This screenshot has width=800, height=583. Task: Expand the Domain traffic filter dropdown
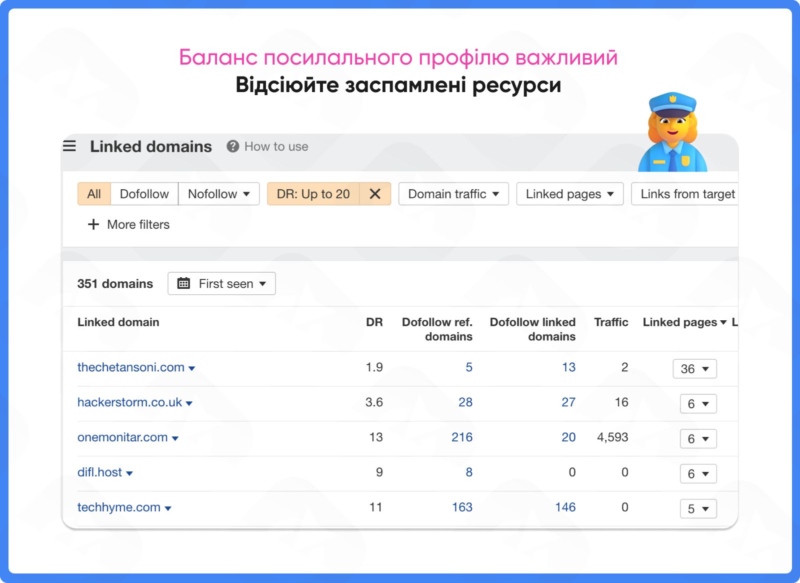tap(453, 194)
